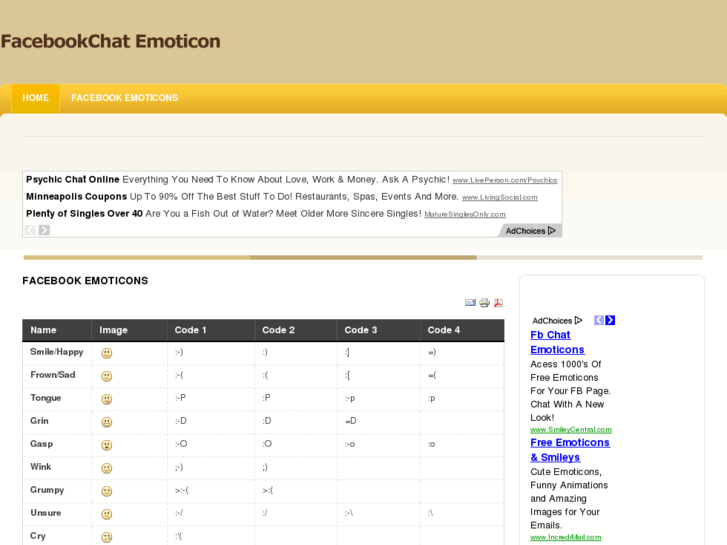Click the Unsure emoticon image
Screen dimensions: 727x545
[x=107, y=514]
